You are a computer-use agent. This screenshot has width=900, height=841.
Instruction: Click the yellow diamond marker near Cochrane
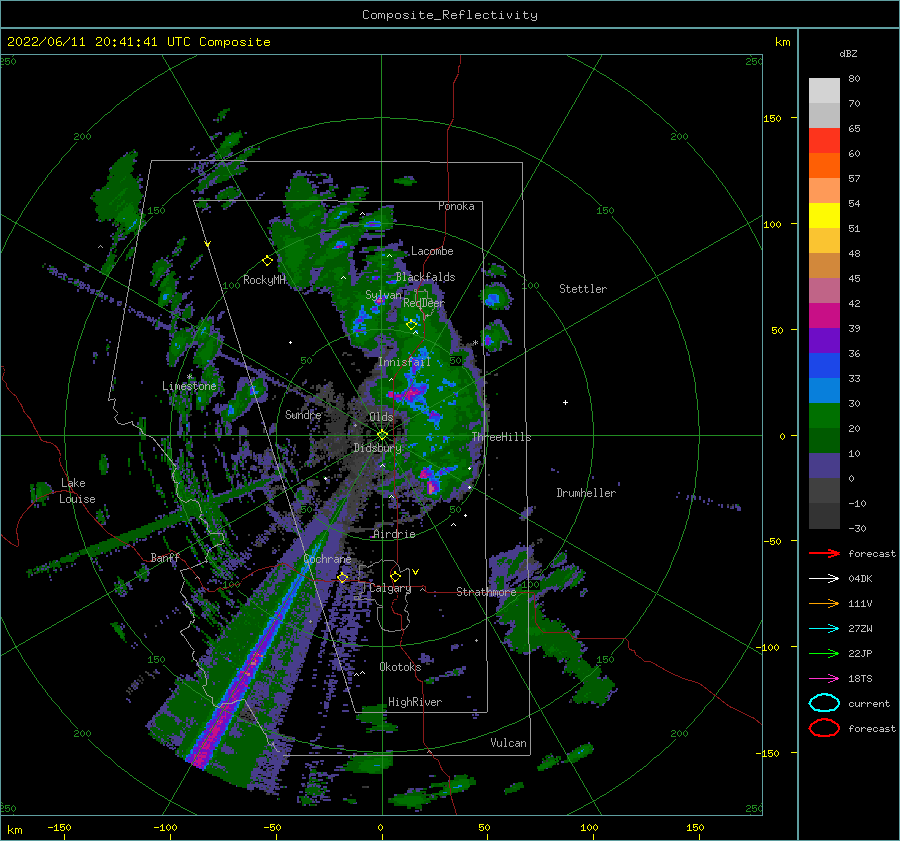(343, 577)
